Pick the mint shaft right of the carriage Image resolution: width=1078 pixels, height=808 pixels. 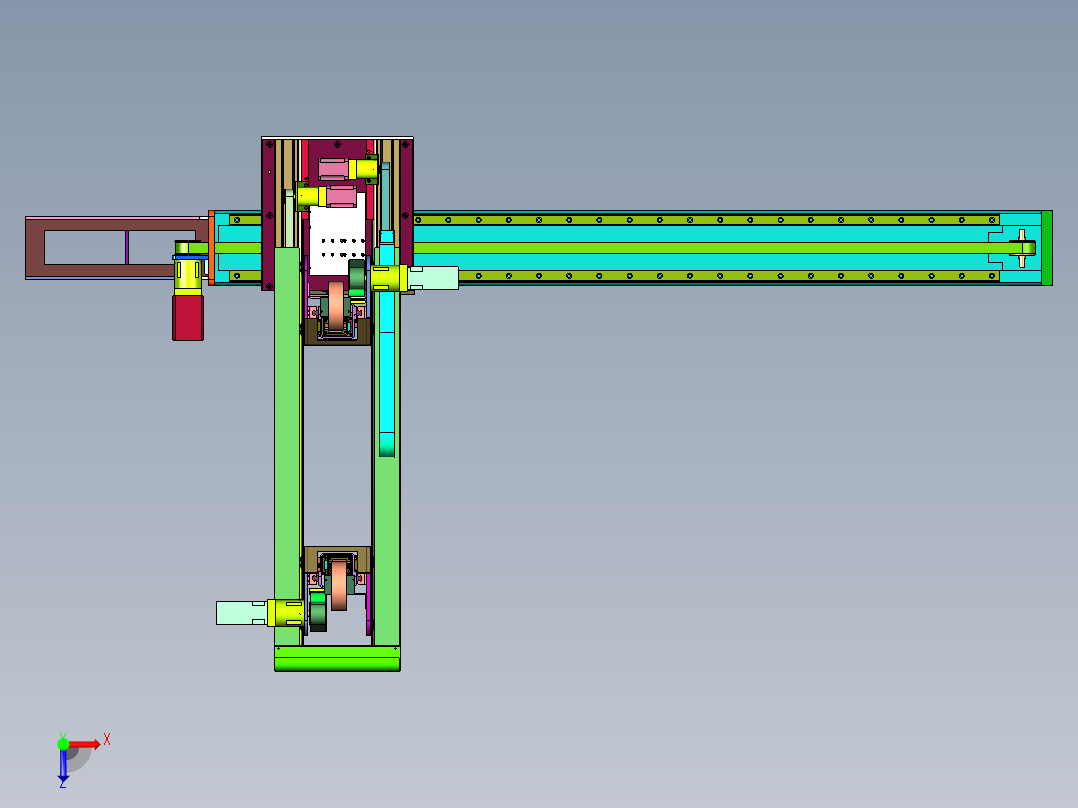point(433,278)
